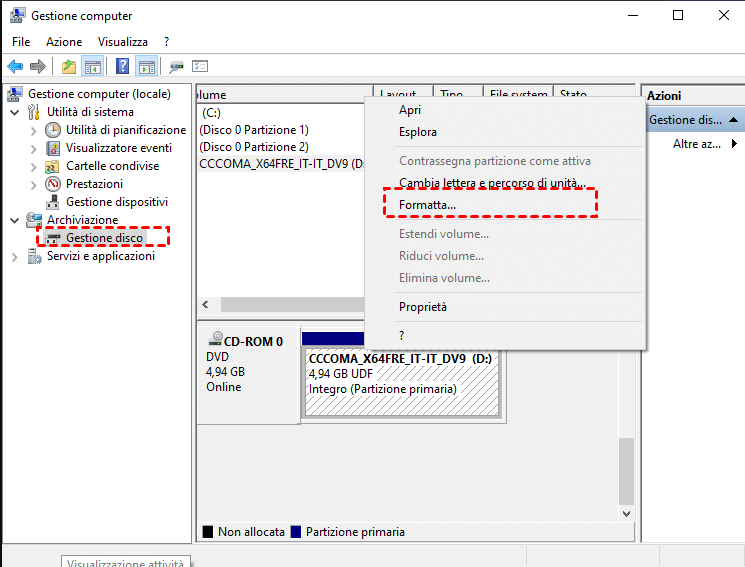Maximize the Gestione computer window

(678, 15)
